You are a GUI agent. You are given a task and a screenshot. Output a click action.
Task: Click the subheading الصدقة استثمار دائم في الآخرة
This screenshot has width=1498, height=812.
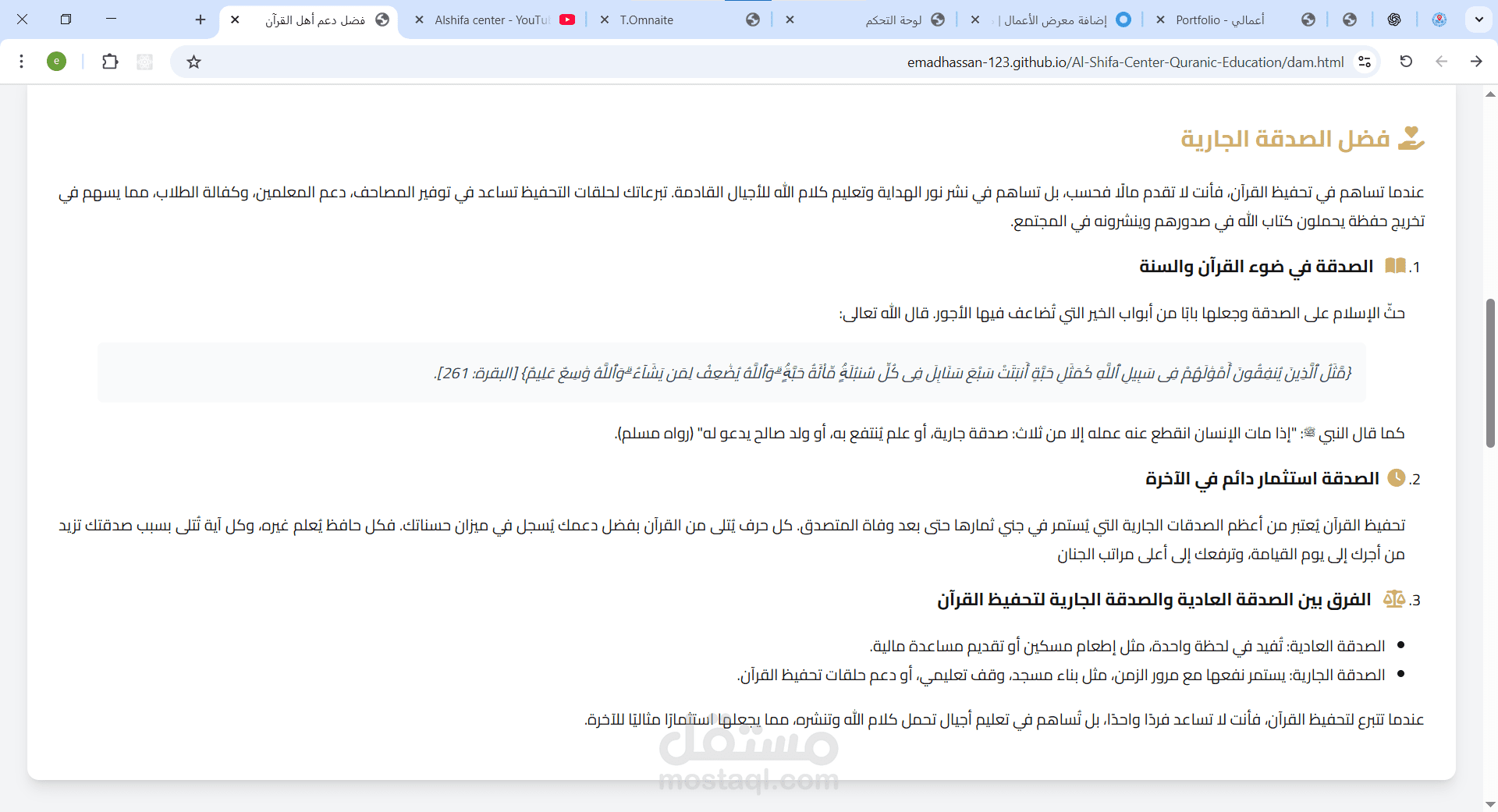click(1262, 479)
